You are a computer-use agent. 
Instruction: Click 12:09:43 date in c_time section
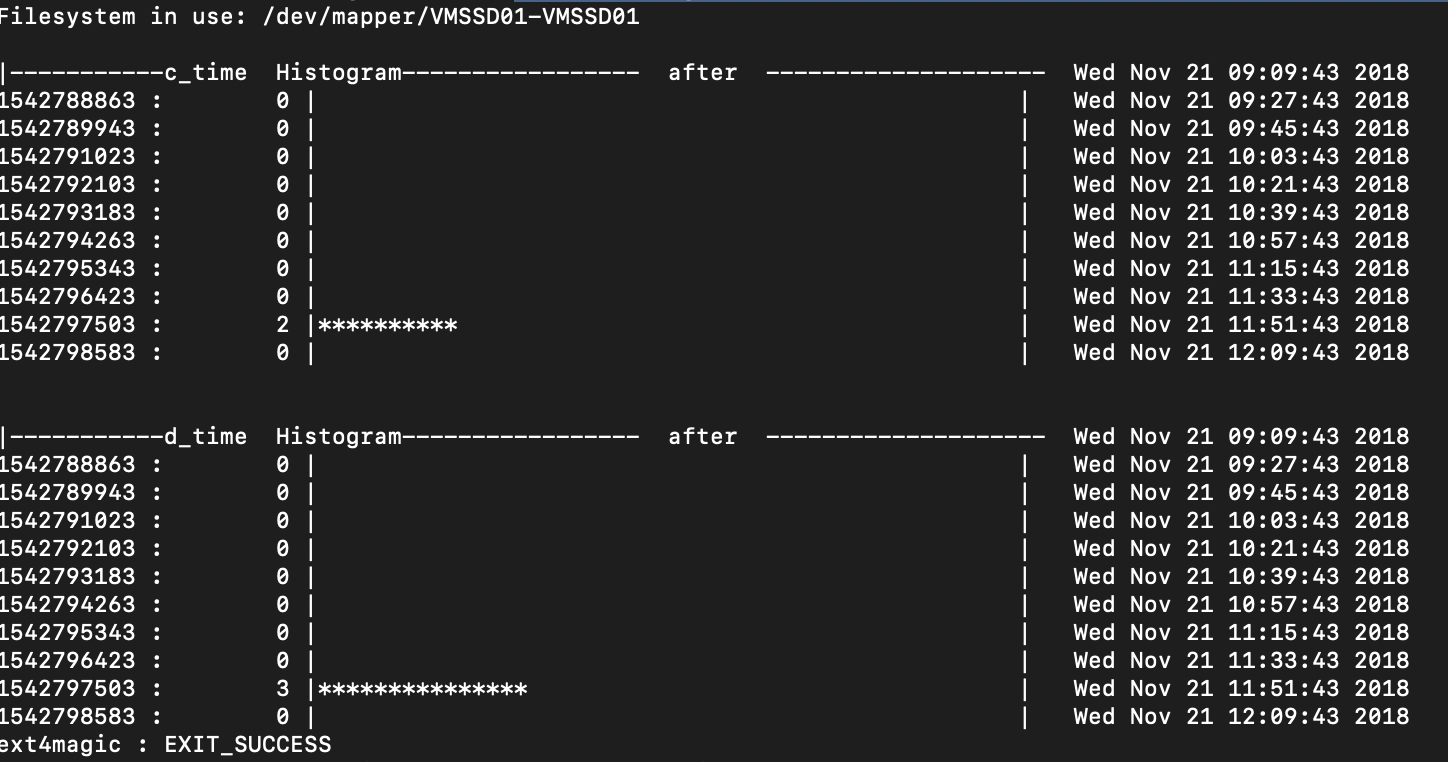(1241, 353)
